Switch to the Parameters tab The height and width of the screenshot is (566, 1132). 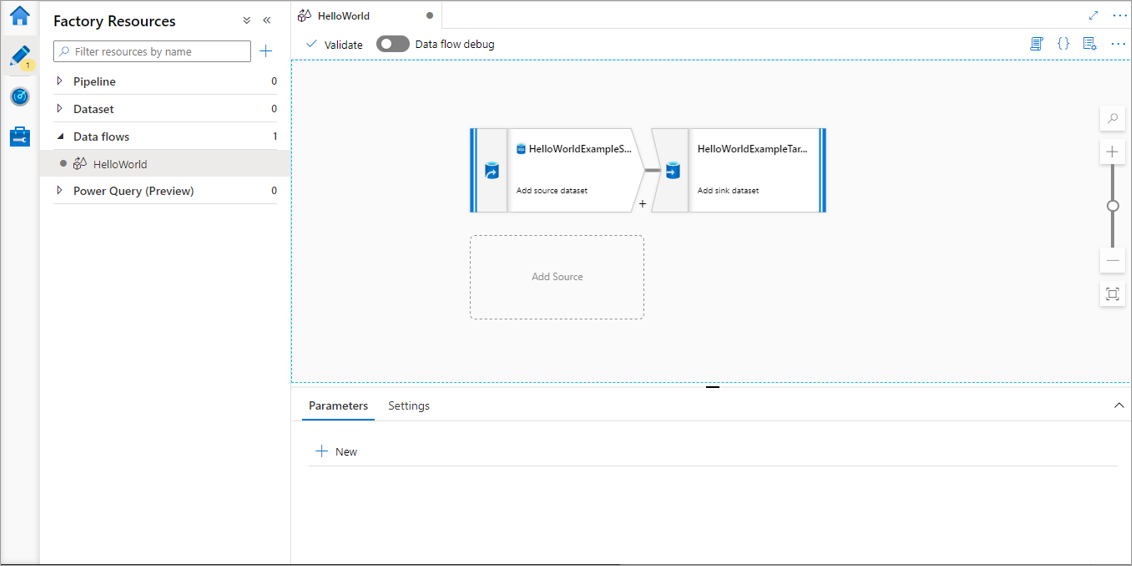pos(339,406)
